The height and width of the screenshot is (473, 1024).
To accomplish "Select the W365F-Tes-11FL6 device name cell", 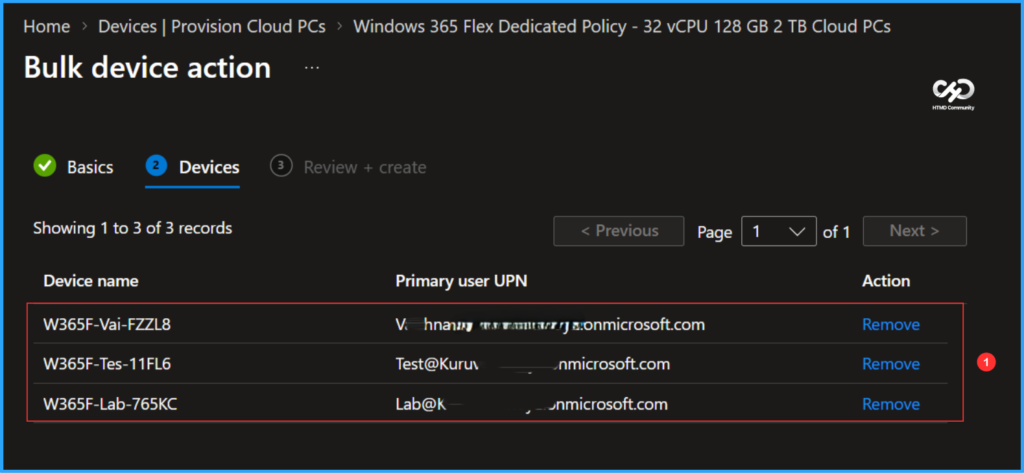I will tap(107, 364).
